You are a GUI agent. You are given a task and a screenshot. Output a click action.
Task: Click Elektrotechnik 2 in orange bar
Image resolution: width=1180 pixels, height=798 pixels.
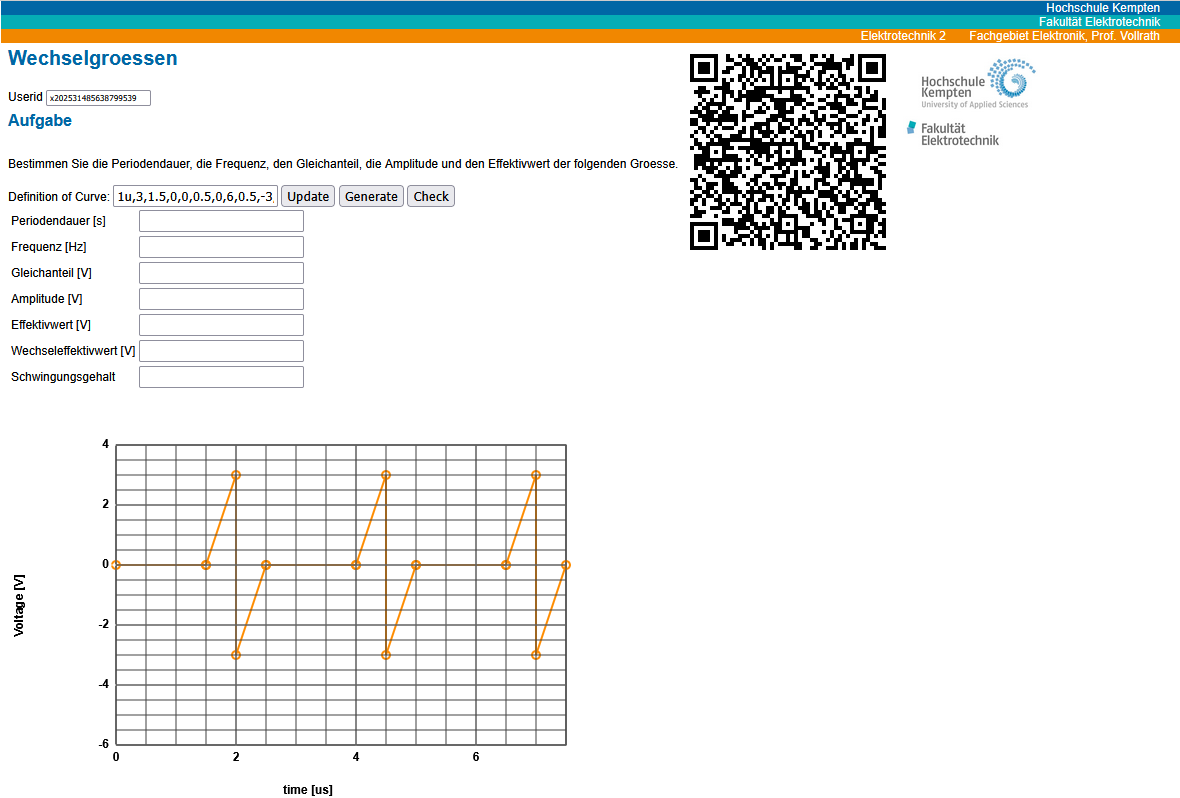coord(903,36)
